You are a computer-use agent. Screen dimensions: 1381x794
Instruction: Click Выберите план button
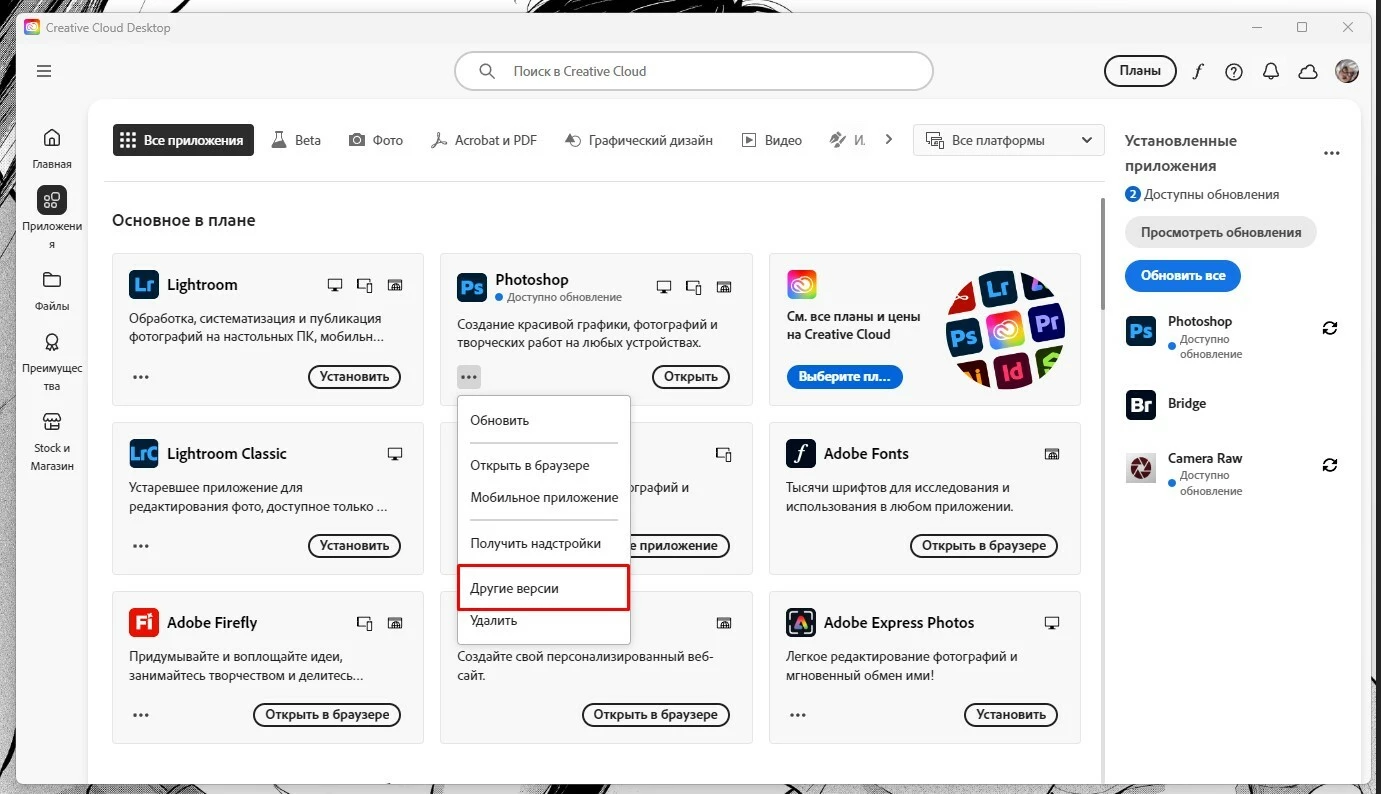point(845,377)
